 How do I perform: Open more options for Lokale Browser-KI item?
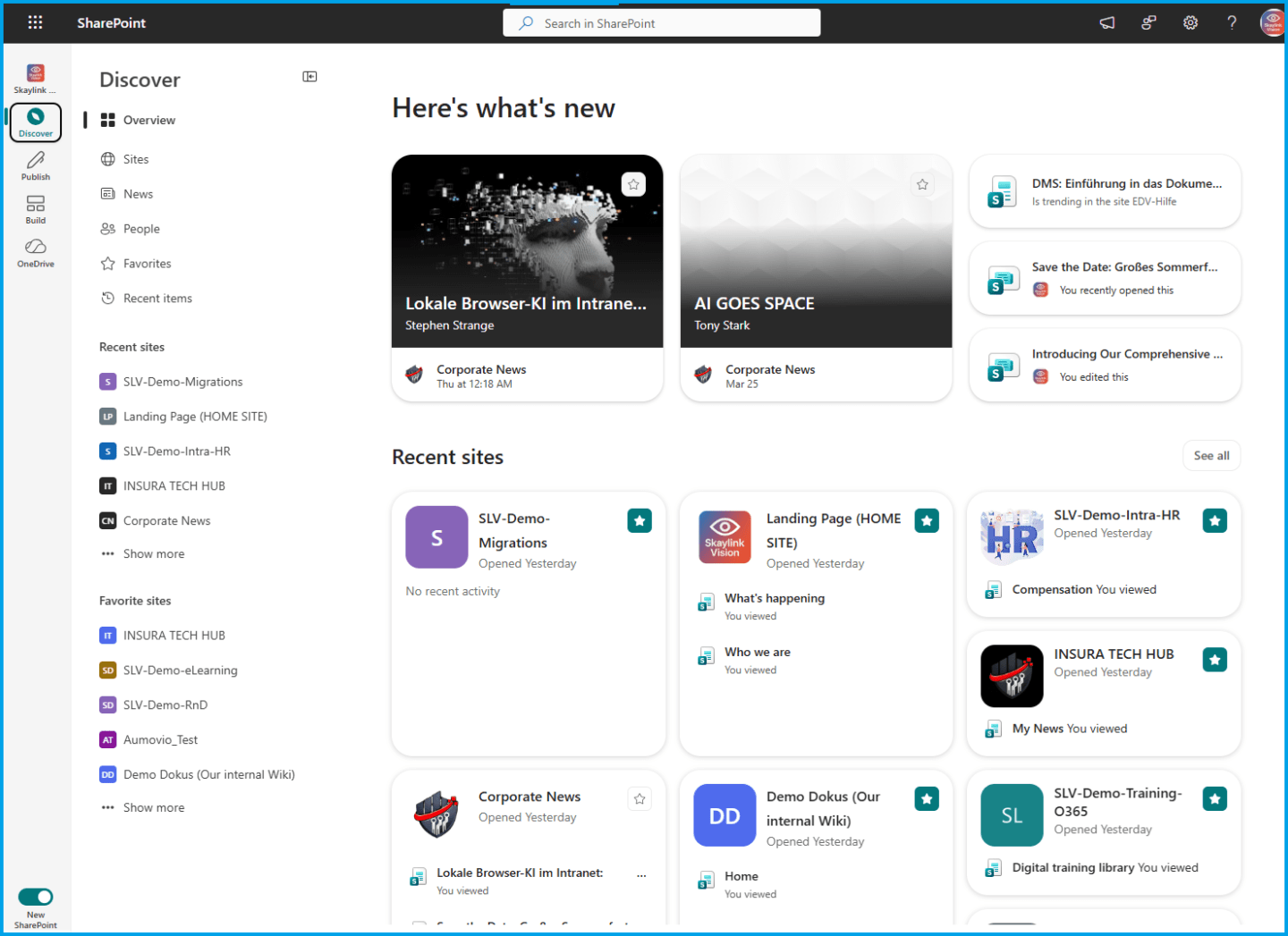(641, 875)
